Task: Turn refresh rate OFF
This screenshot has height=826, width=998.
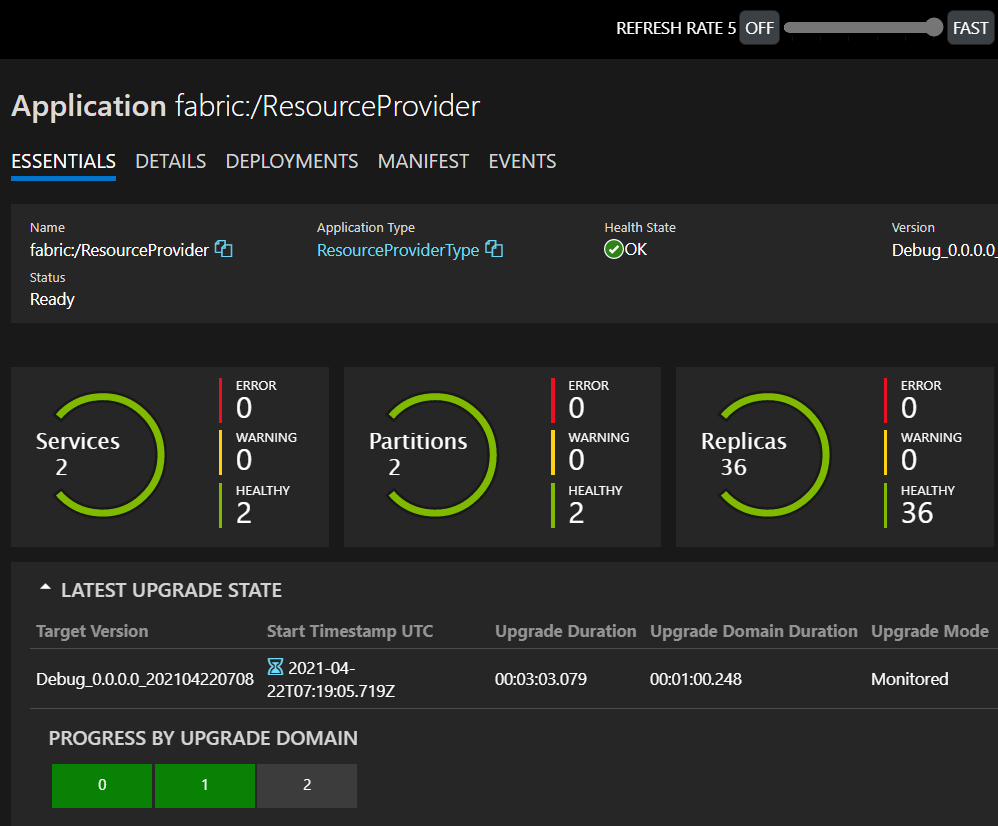Action: click(759, 28)
